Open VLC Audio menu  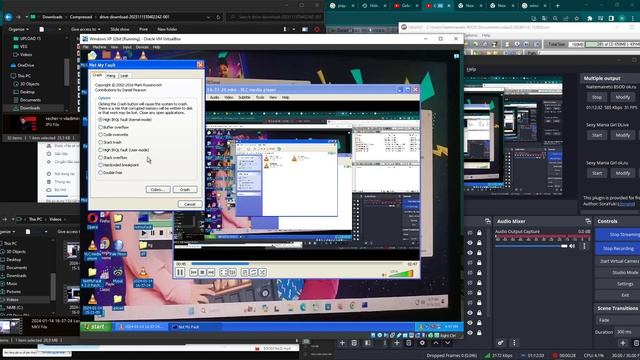[x=214, y=98]
